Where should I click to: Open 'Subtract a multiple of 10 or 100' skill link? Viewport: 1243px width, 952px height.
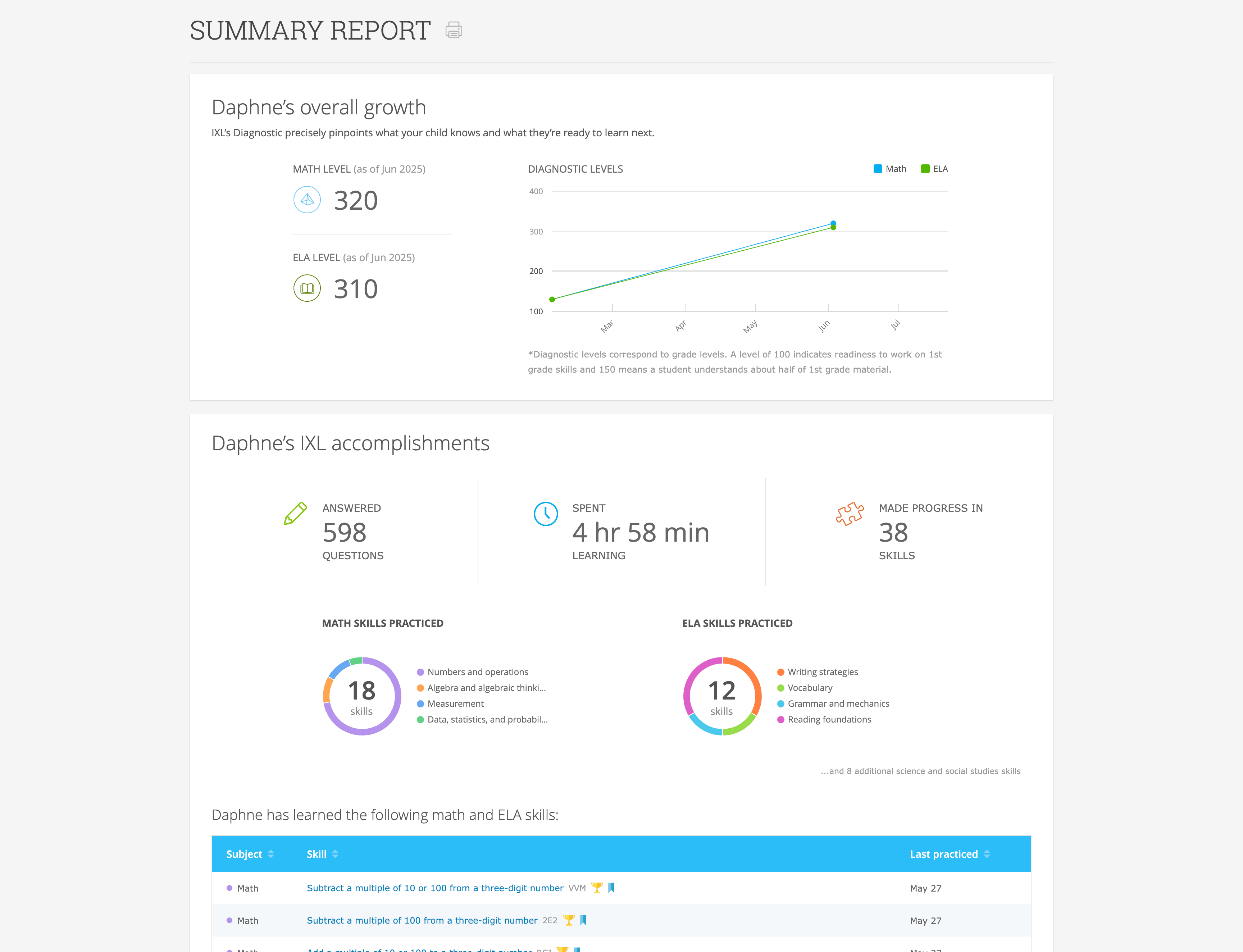[435, 888]
